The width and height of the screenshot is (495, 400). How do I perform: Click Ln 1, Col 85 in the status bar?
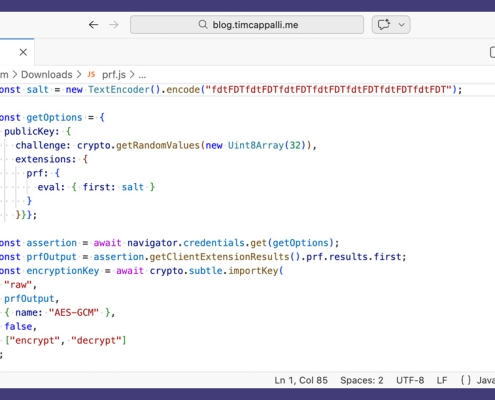pos(301,380)
